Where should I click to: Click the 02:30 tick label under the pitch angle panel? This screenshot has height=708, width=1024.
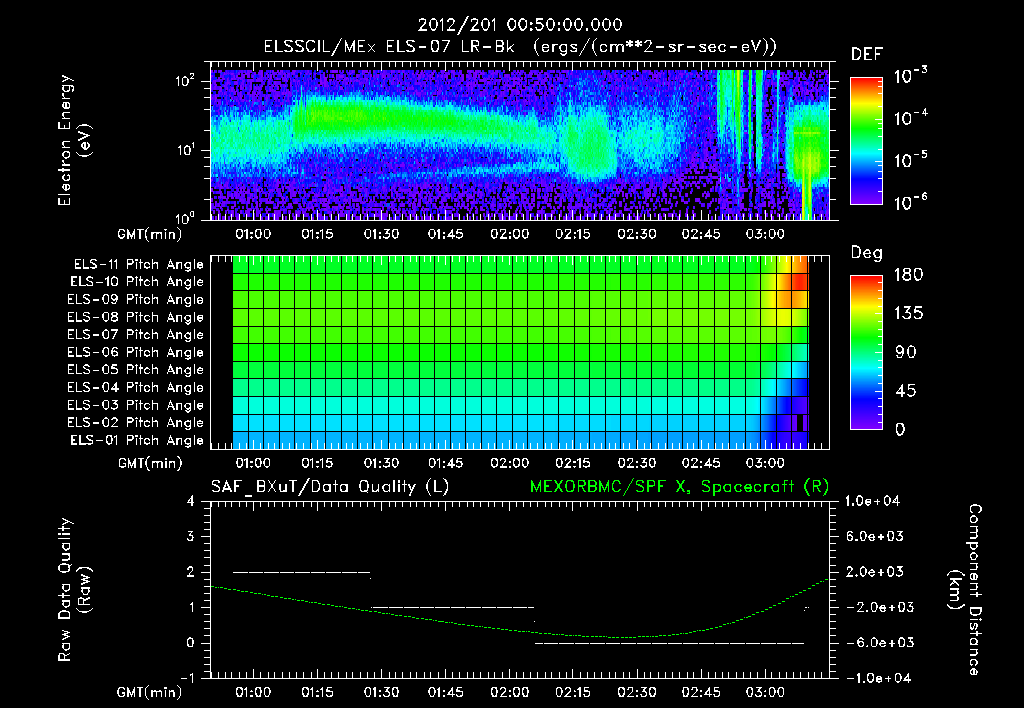pos(637,463)
